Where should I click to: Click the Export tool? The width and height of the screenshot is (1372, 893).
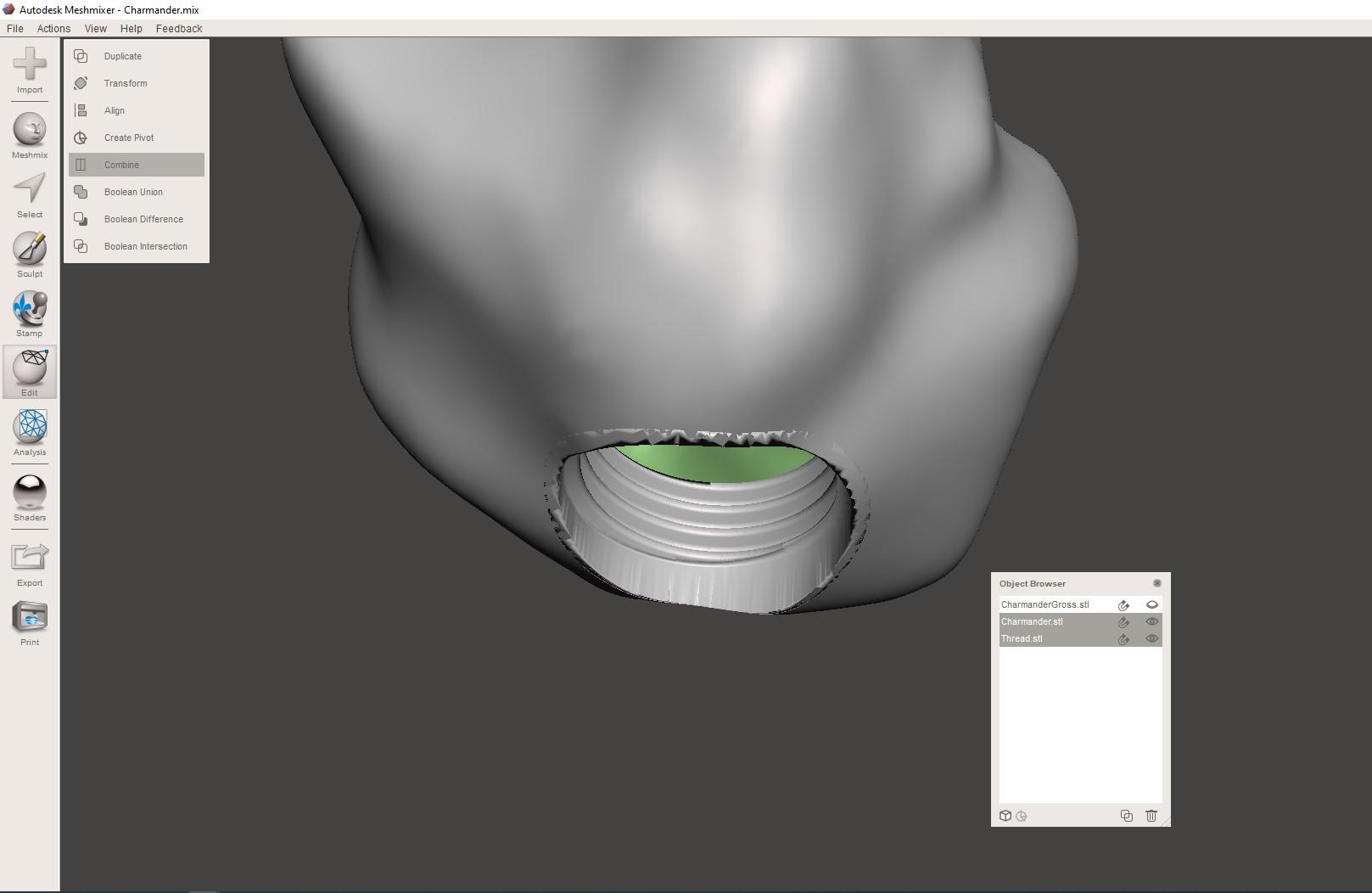[x=30, y=564]
